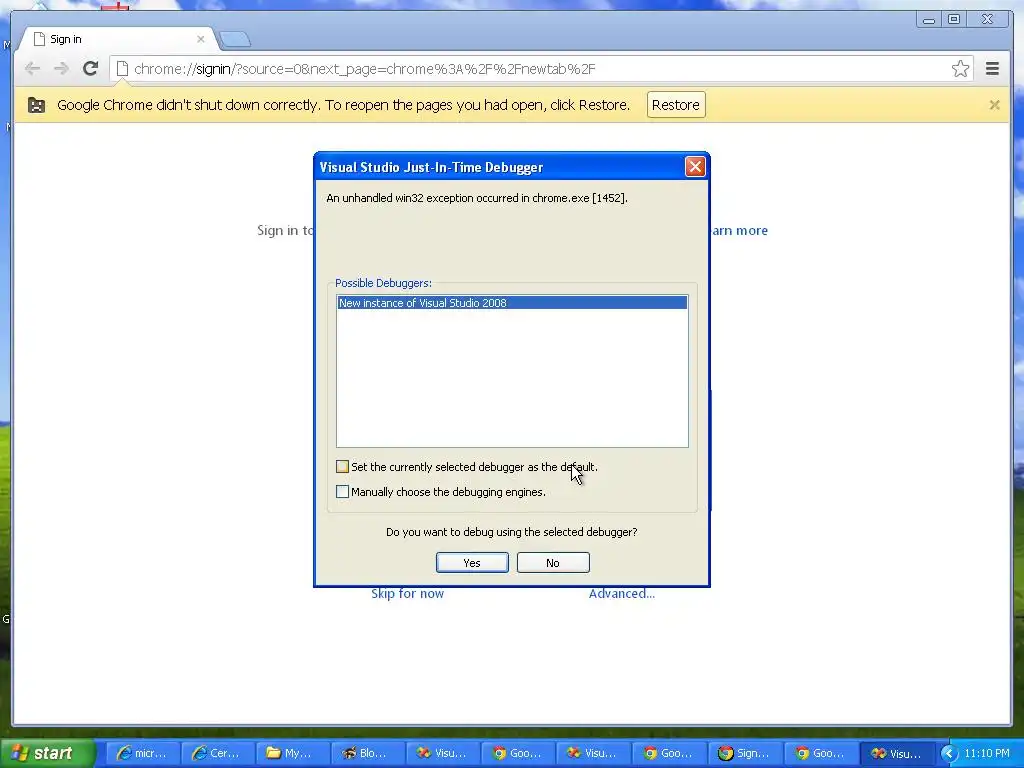This screenshot has height=768, width=1024.
Task: Click the Windows start button
Action: pyautogui.click(x=47, y=753)
